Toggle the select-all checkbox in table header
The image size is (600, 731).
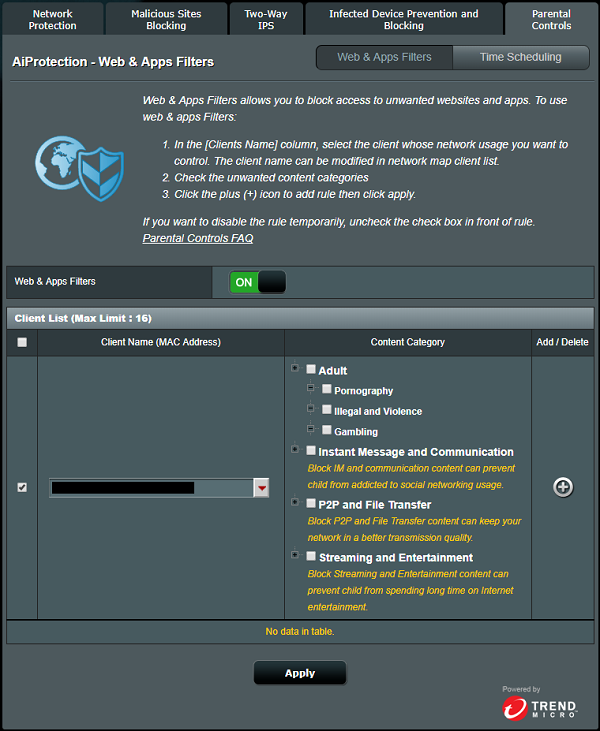[x=22, y=342]
